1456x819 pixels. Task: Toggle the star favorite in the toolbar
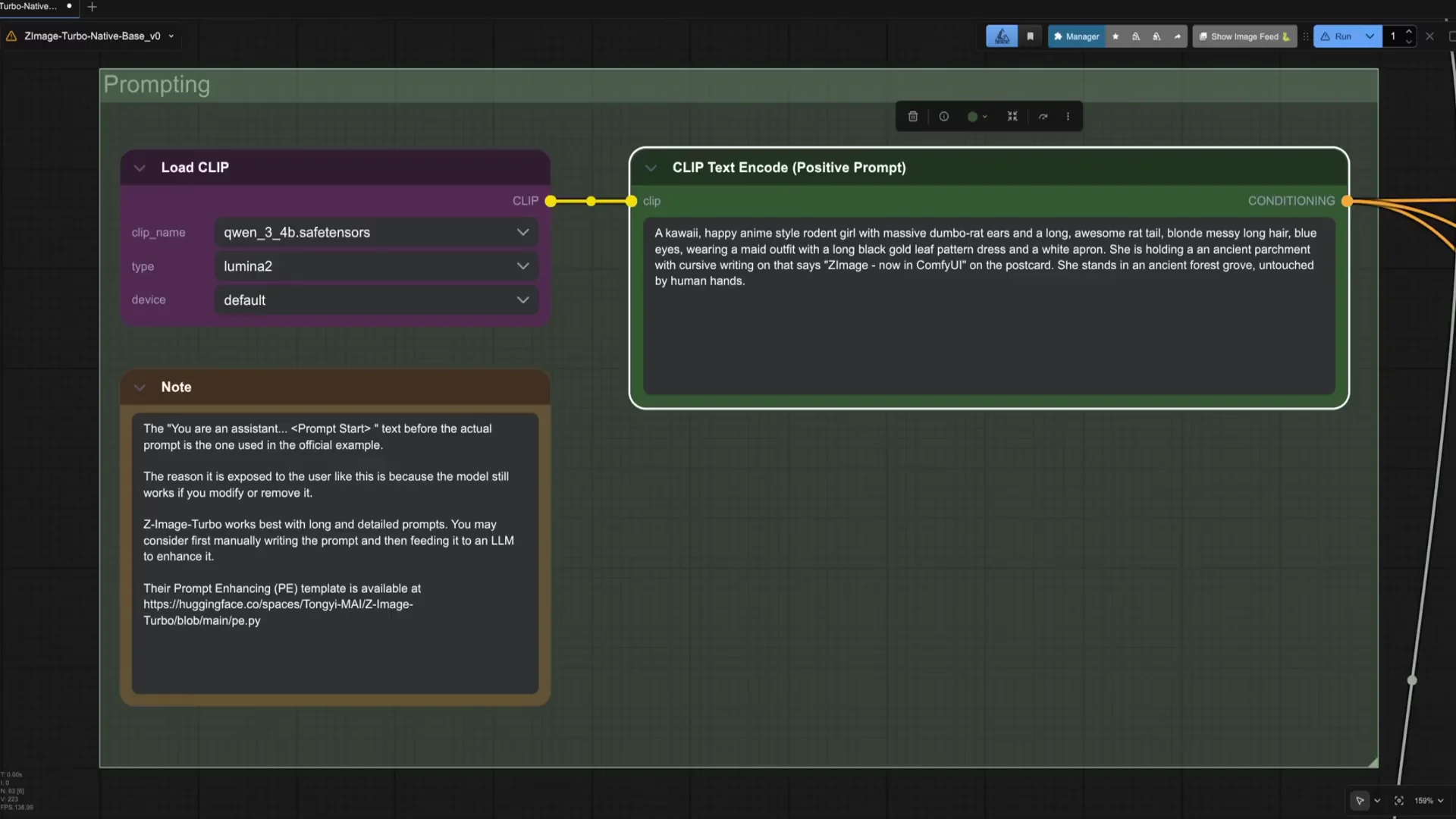click(1115, 36)
